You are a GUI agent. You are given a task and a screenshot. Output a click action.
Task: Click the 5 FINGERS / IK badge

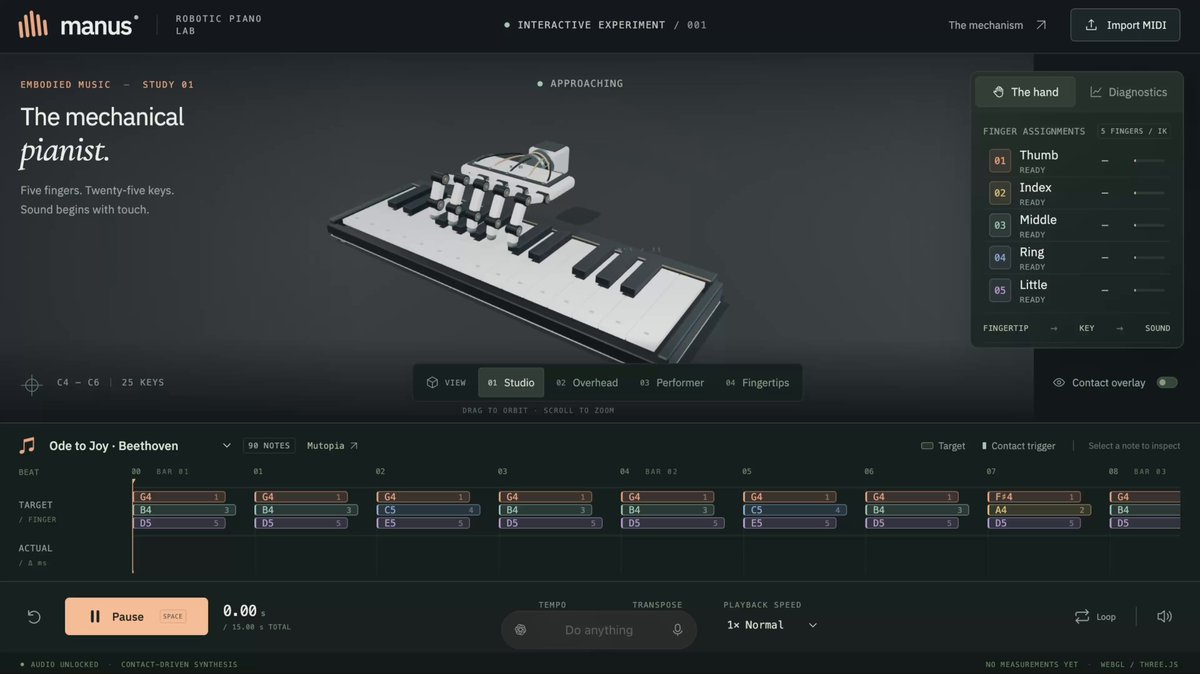tap(1133, 131)
